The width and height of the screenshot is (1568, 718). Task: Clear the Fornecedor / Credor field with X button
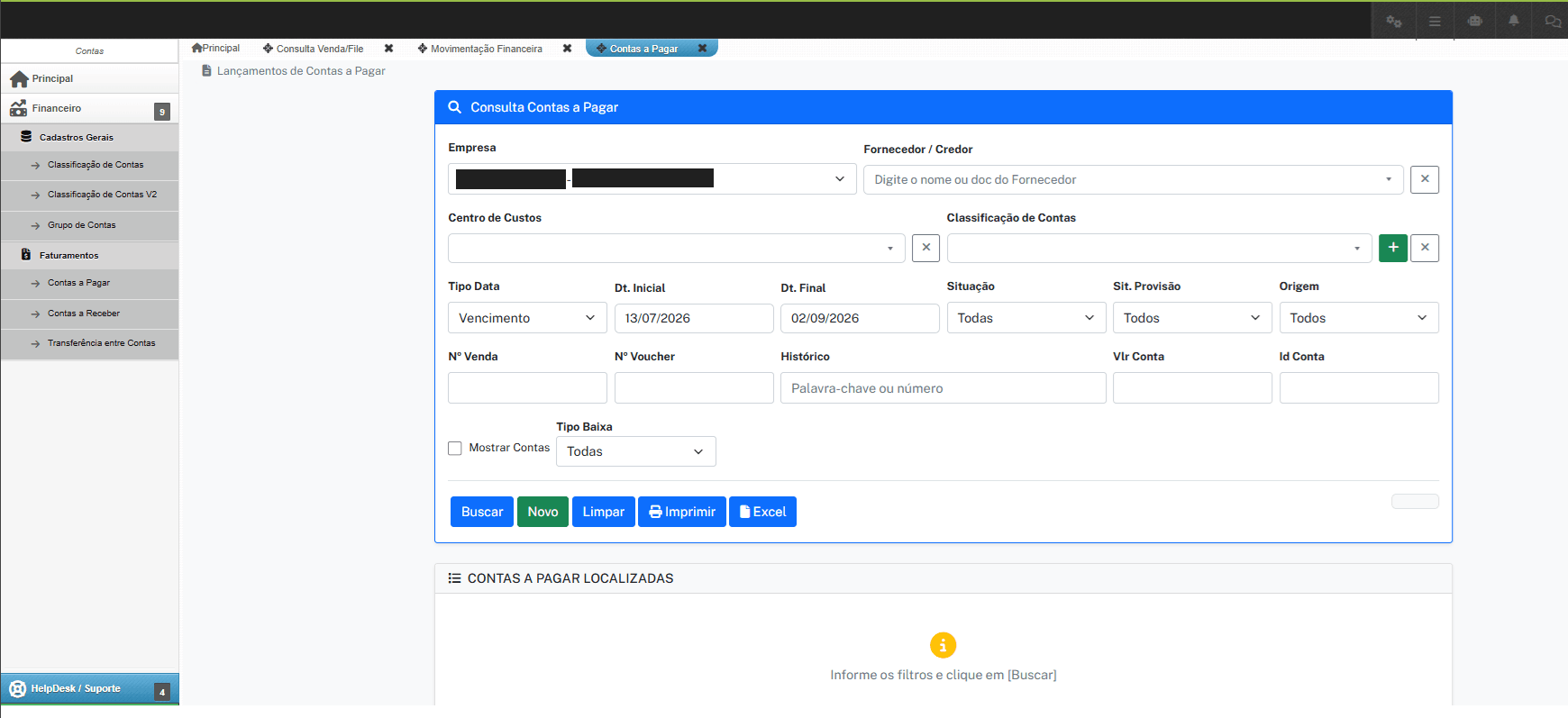pyautogui.click(x=1425, y=179)
